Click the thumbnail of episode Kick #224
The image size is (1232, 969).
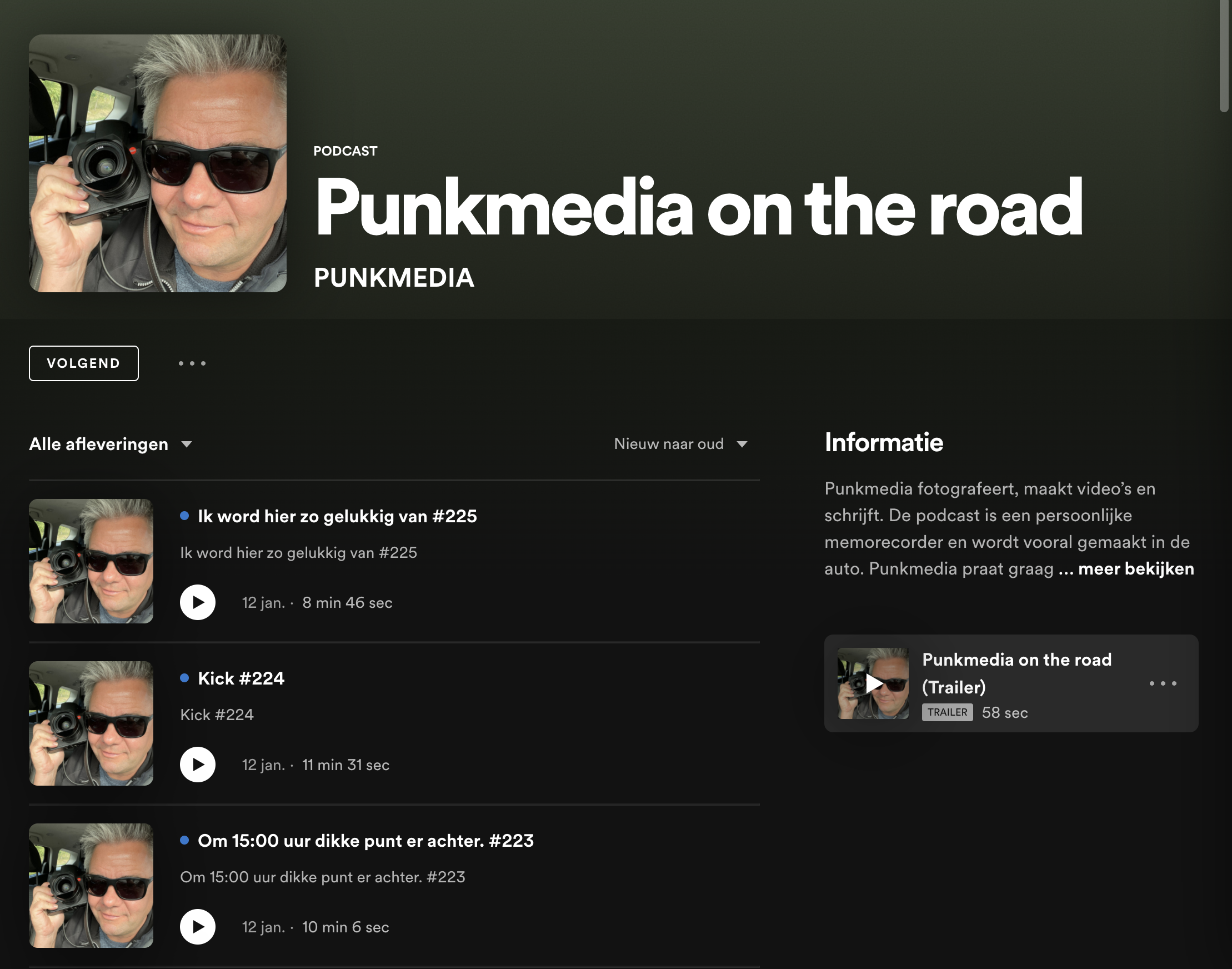[91, 723]
